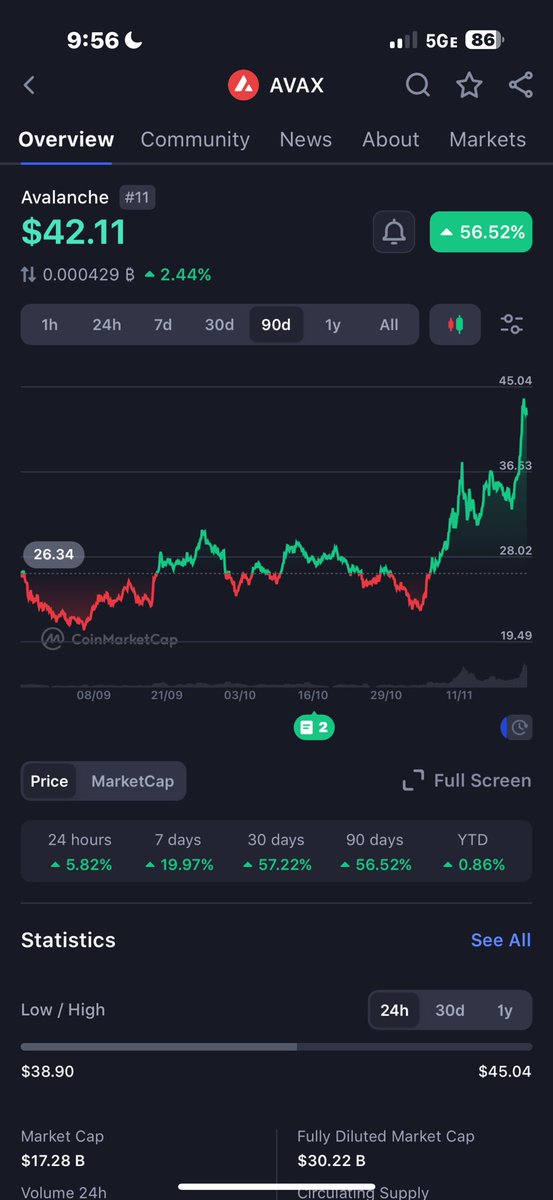Image resolution: width=553 pixels, height=1200 pixels.
Task: Tap the $45.04 high price
Action: (505, 1072)
